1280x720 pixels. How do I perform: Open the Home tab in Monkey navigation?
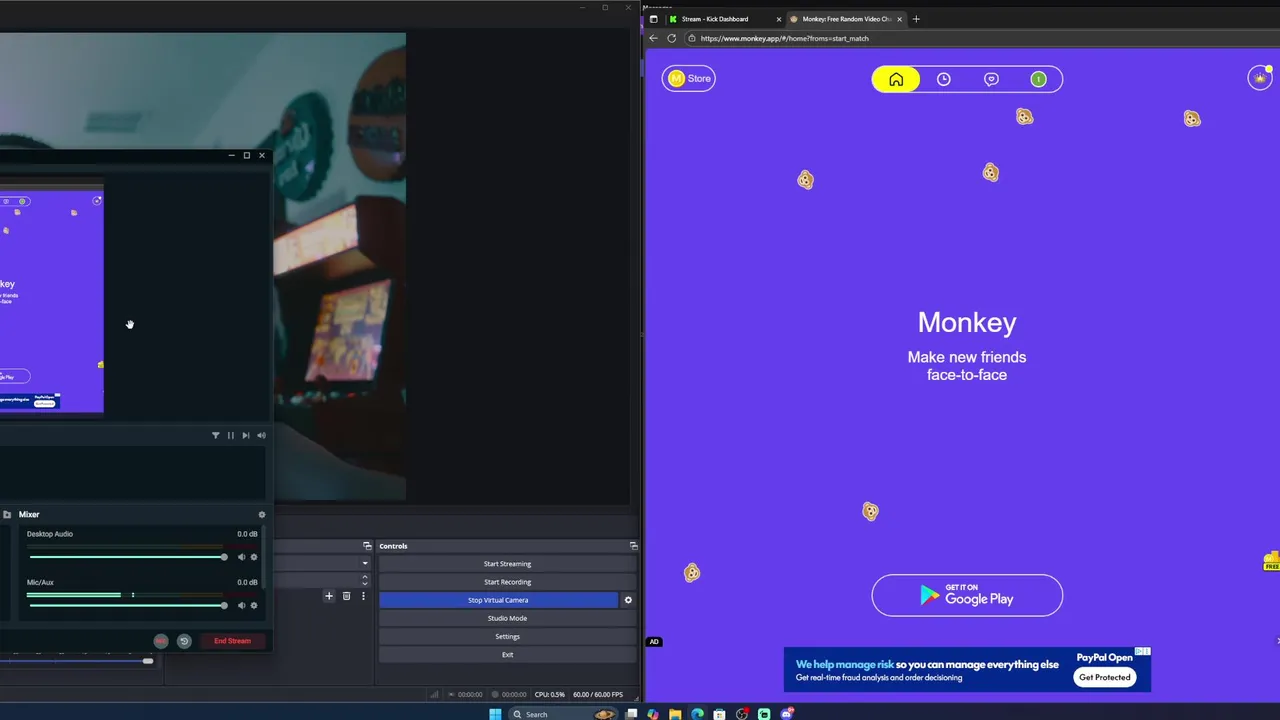[896, 79]
